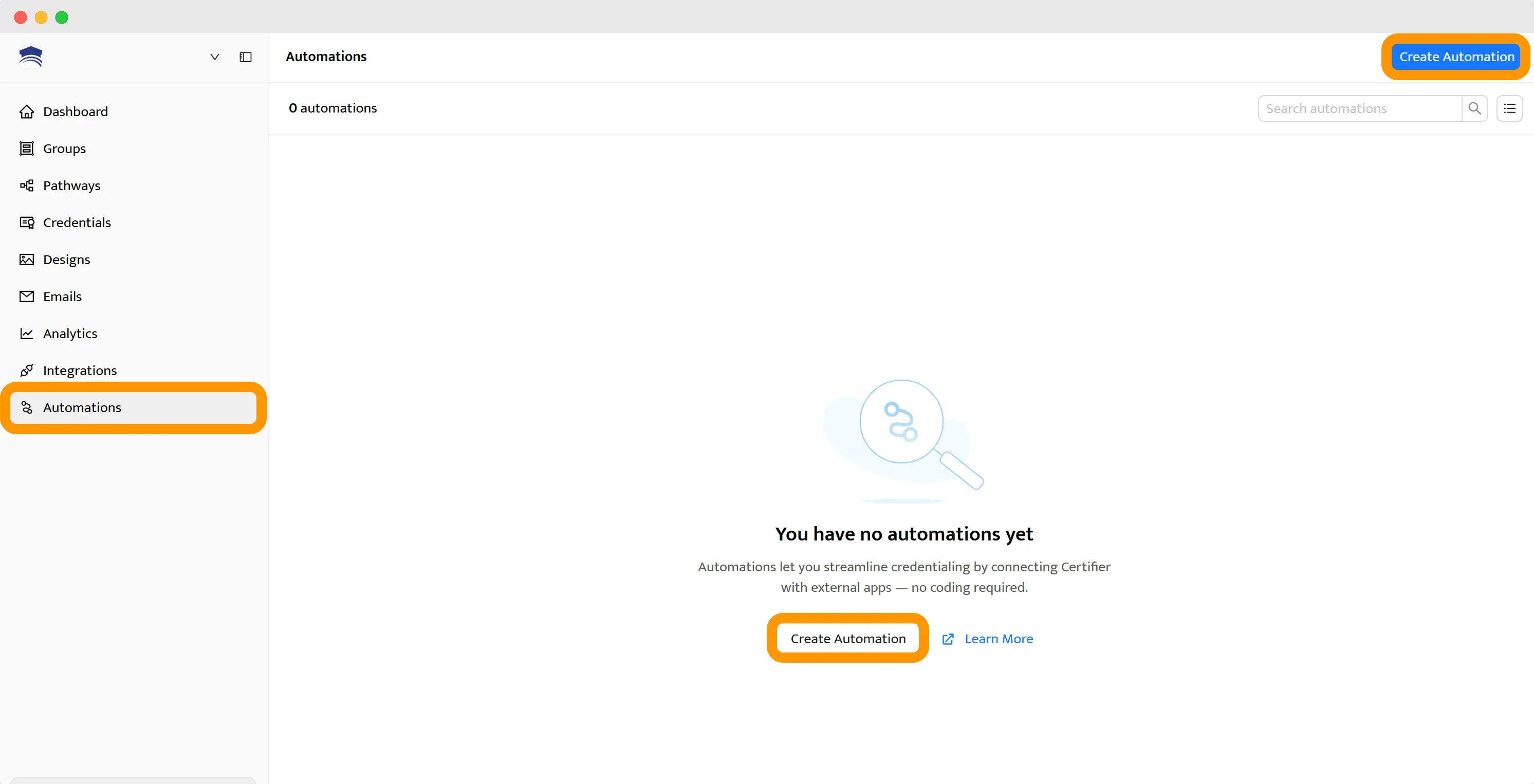Toggle the sidebar collapse control

[x=245, y=57]
